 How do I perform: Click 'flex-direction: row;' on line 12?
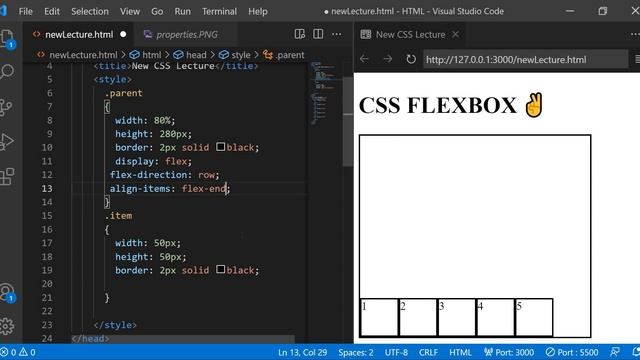tap(164, 175)
